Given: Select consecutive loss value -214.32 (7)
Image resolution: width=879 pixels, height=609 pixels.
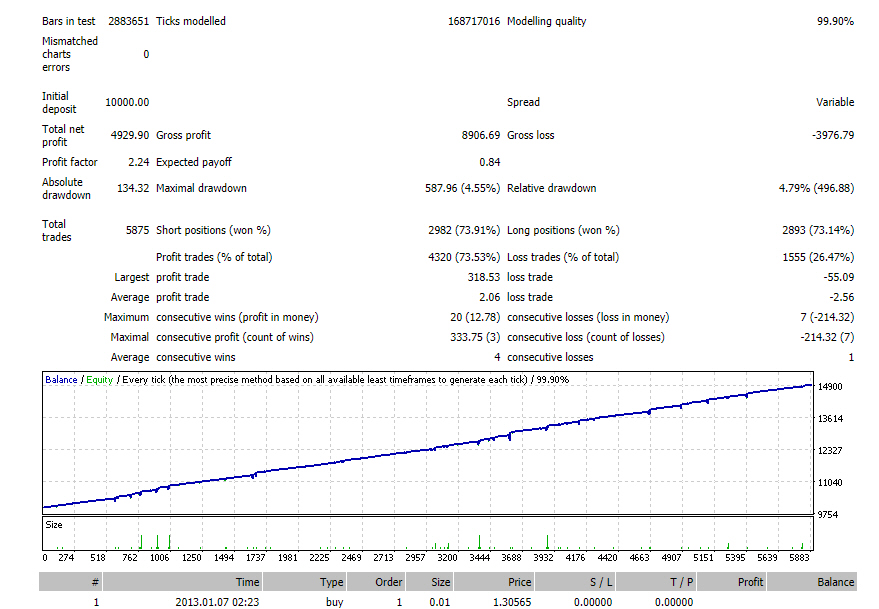Looking at the screenshot, I should click(827, 338).
